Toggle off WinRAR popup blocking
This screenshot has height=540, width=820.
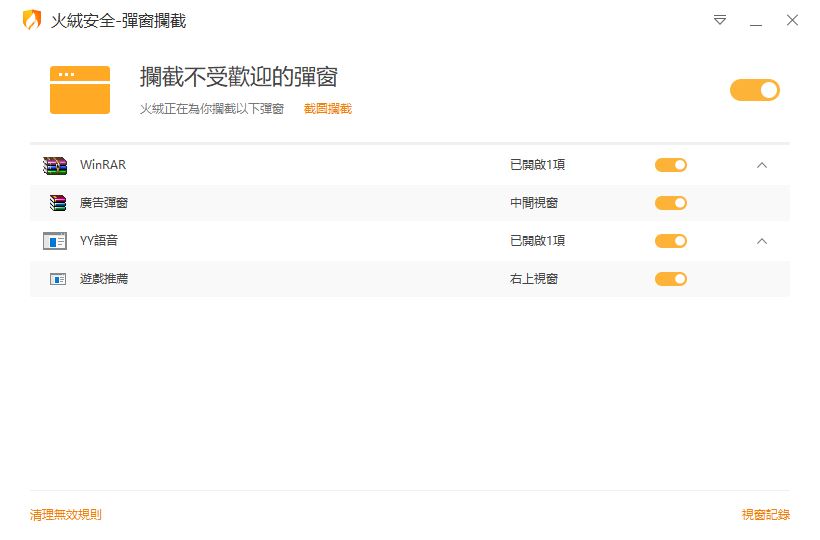pyautogui.click(x=670, y=165)
